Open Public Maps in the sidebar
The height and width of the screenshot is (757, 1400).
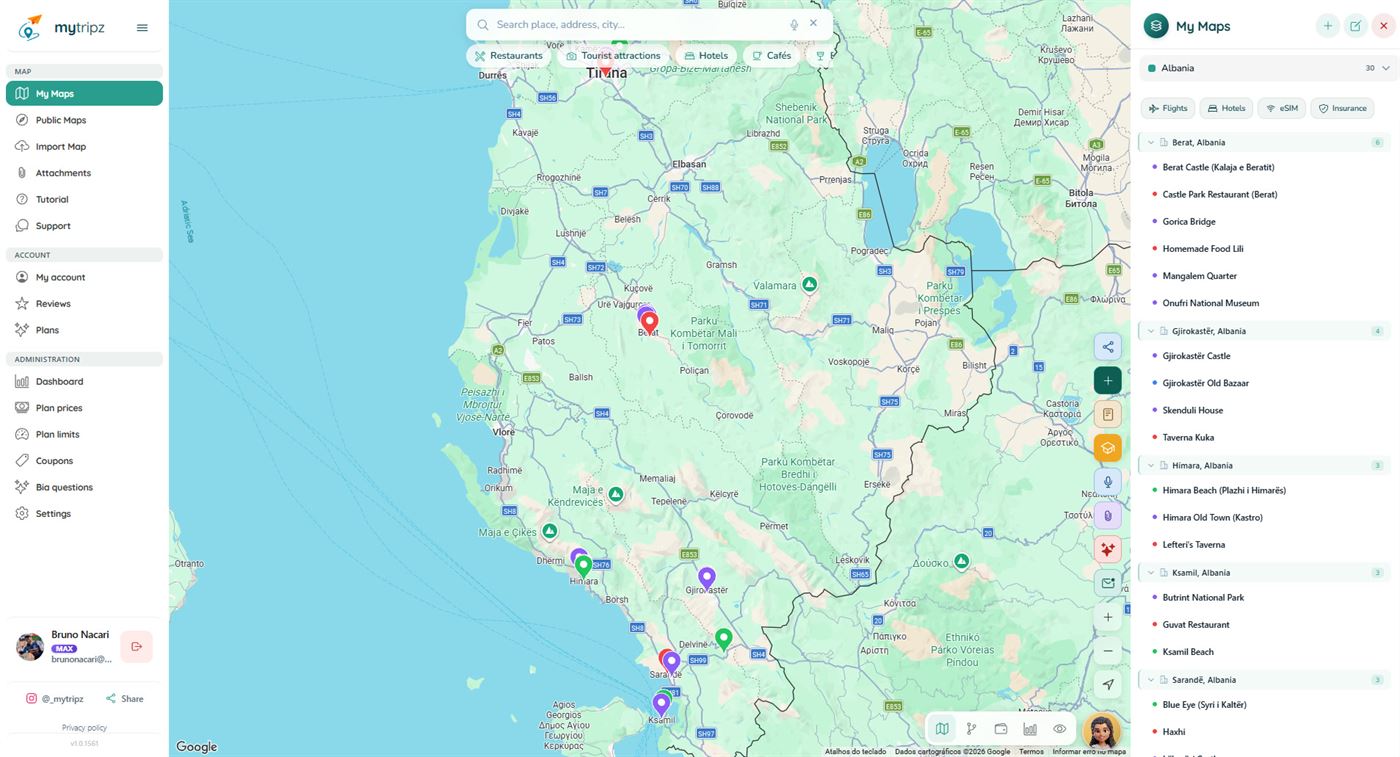(x=84, y=120)
